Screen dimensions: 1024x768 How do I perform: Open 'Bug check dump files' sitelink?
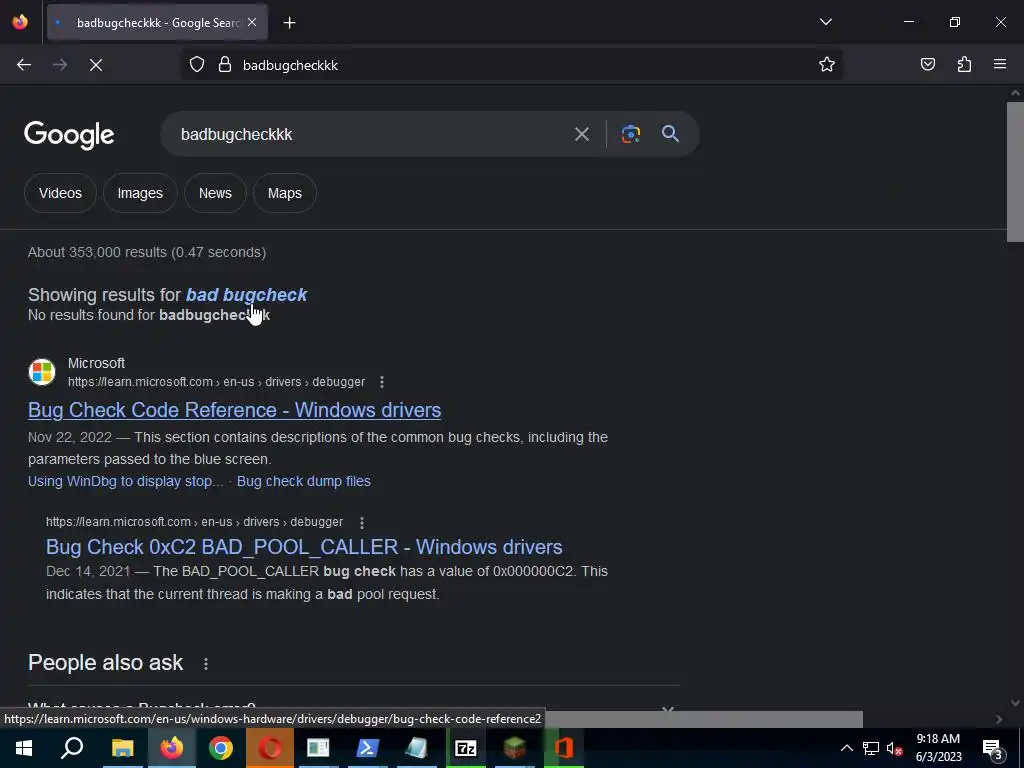pyautogui.click(x=304, y=481)
